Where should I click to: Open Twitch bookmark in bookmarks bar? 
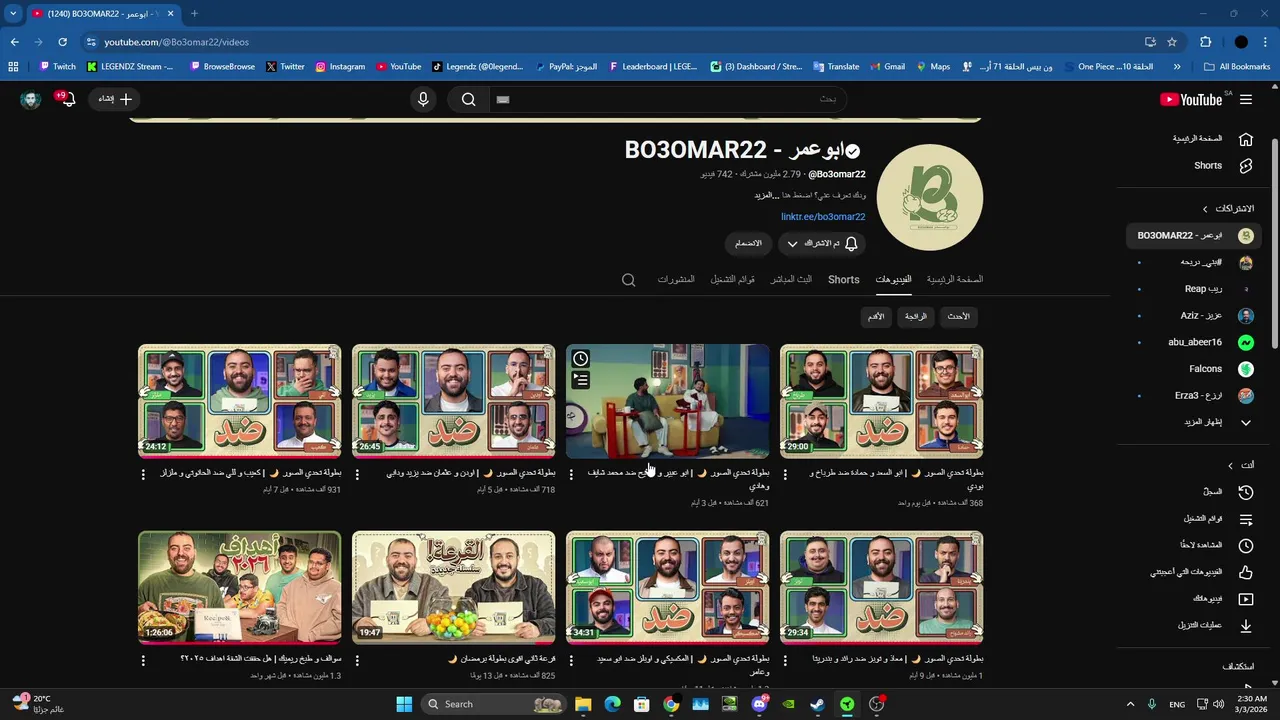[x=57, y=67]
